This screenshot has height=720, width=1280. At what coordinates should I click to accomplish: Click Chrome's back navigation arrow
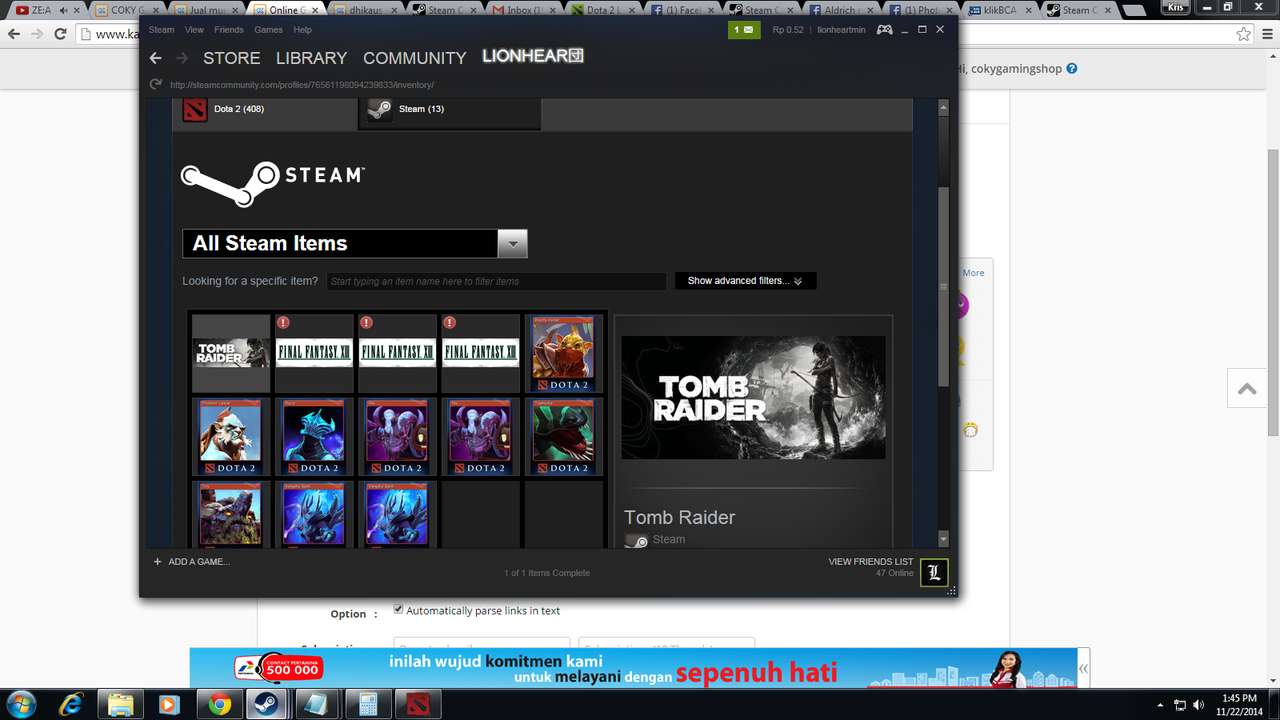tap(12, 33)
